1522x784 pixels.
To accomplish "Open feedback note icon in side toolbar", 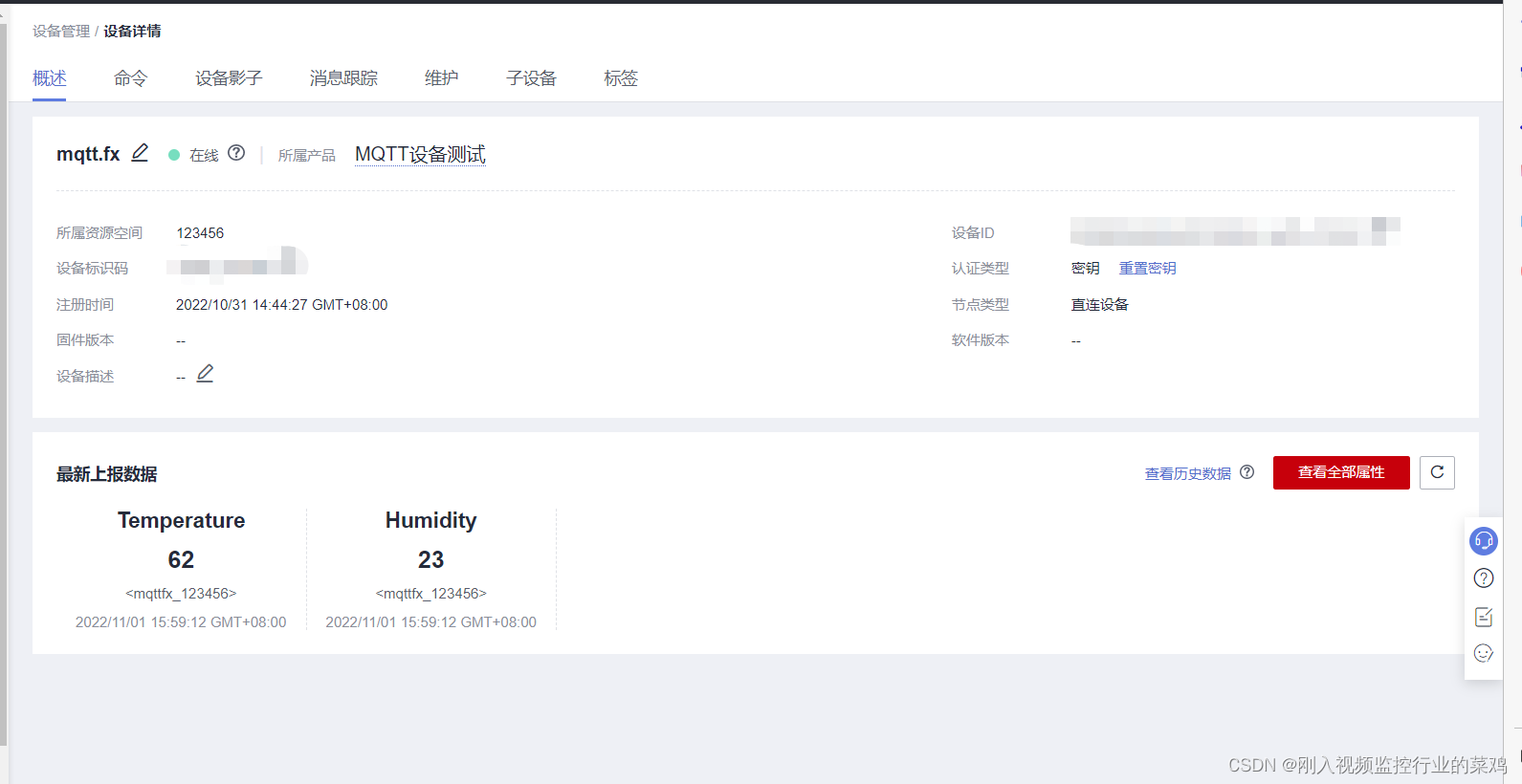I will tap(1484, 617).
